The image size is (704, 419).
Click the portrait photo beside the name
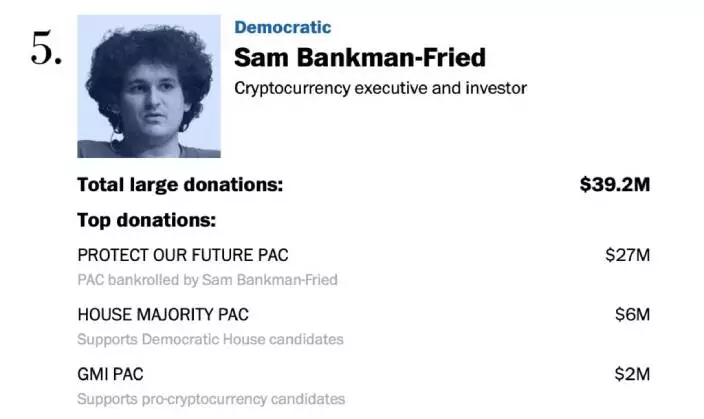(149, 86)
